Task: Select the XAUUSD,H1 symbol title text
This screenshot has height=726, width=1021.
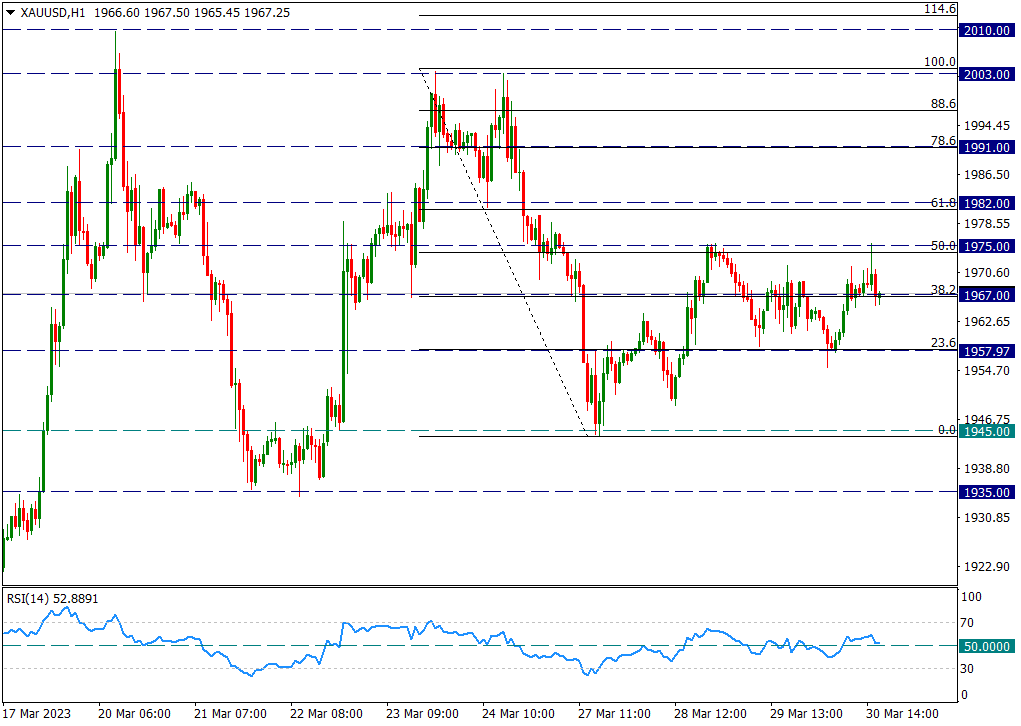Action: (52, 12)
